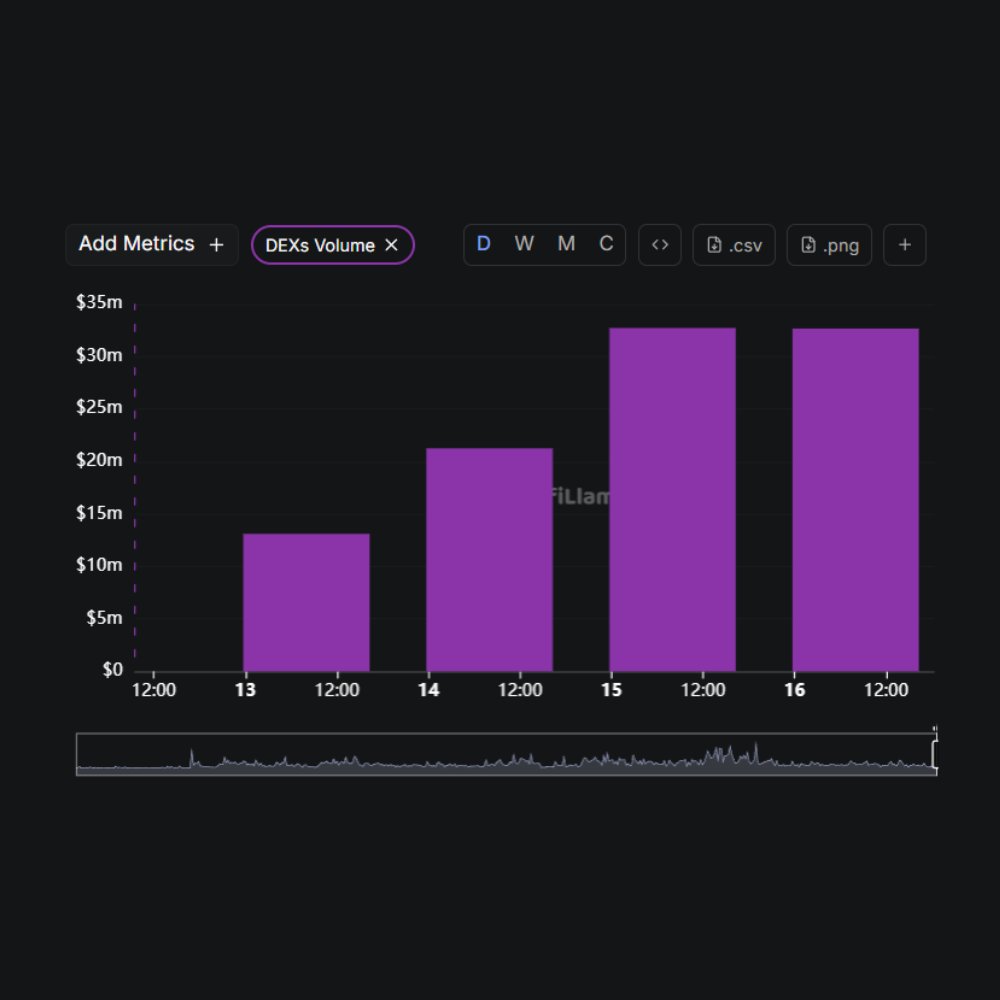Select Cumulative (C) view
Image resolution: width=1000 pixels, height=1000 pixels.
pos(606,245)
